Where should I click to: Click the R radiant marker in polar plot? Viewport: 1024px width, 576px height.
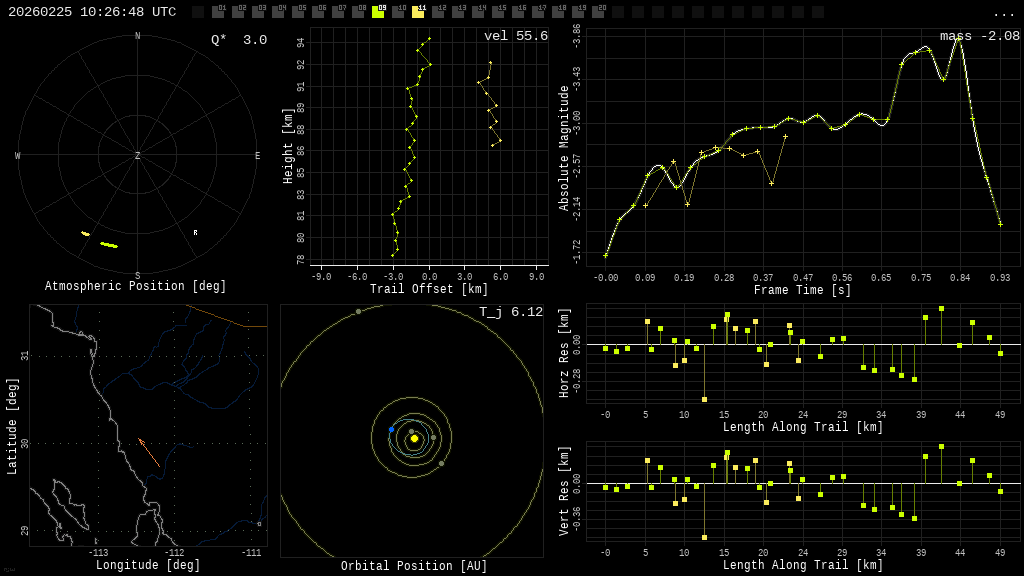pyautogui.click(x=195, y=233)
